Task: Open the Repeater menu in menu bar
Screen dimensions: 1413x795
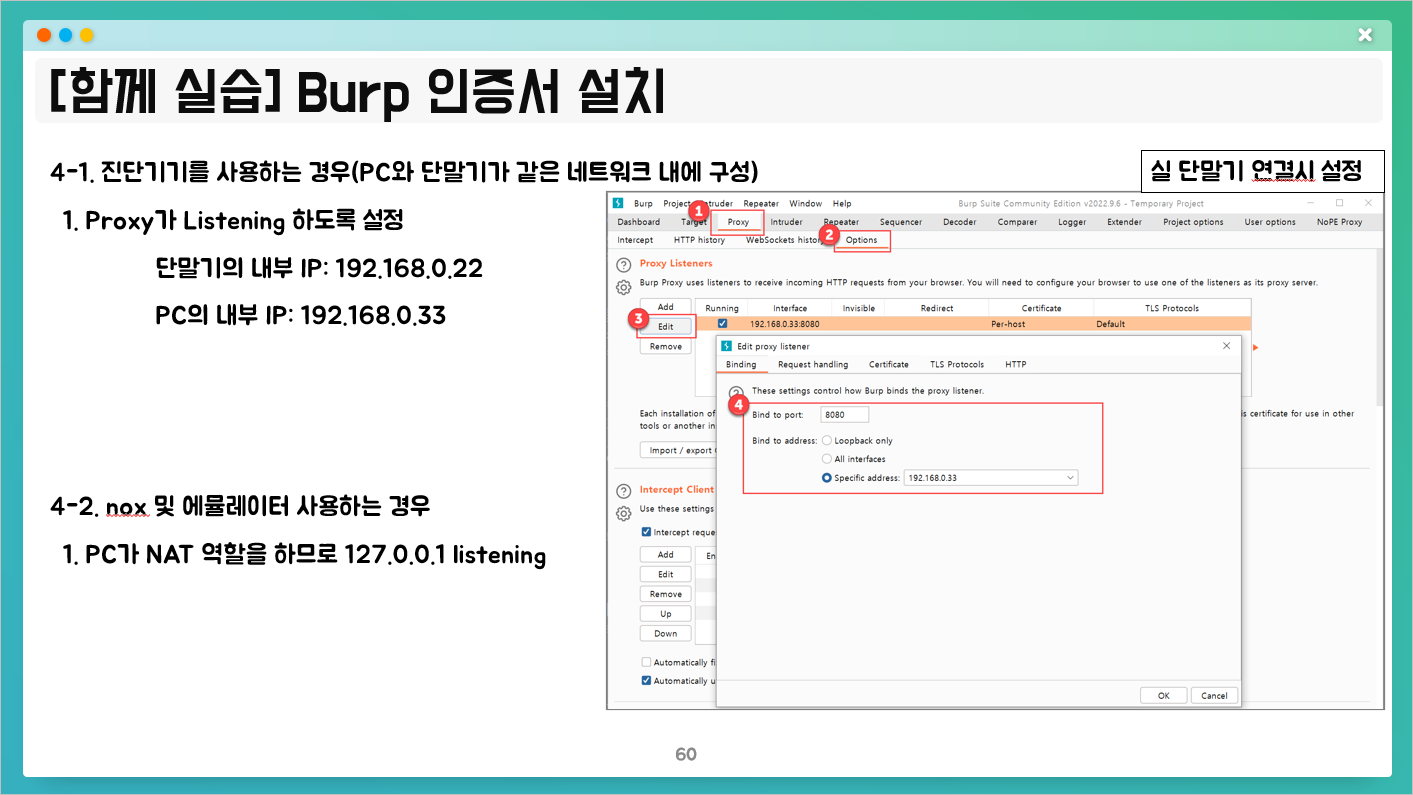Action: tap(761, 203)
